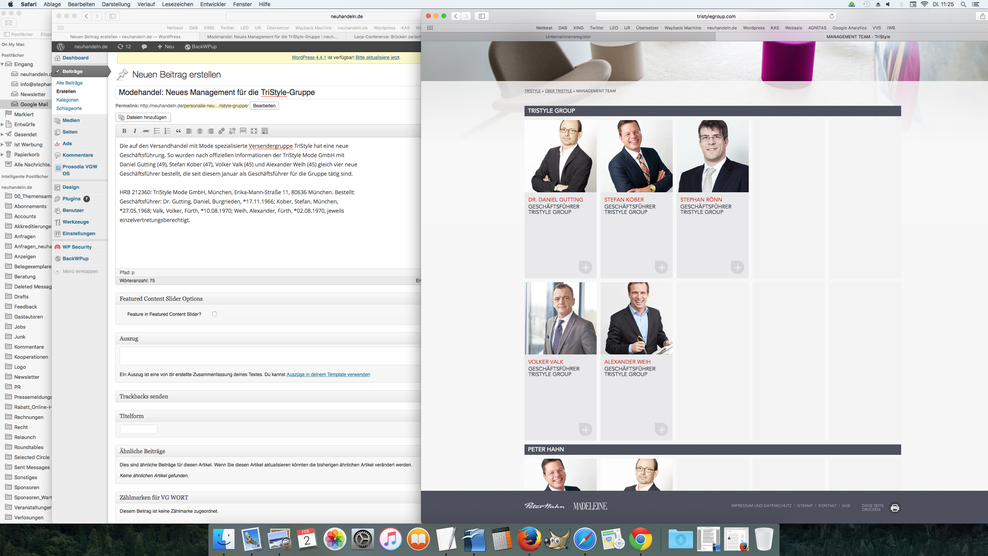Click the post title input field
The height and width of the screenshot is (556, 988).
point(270,92)
